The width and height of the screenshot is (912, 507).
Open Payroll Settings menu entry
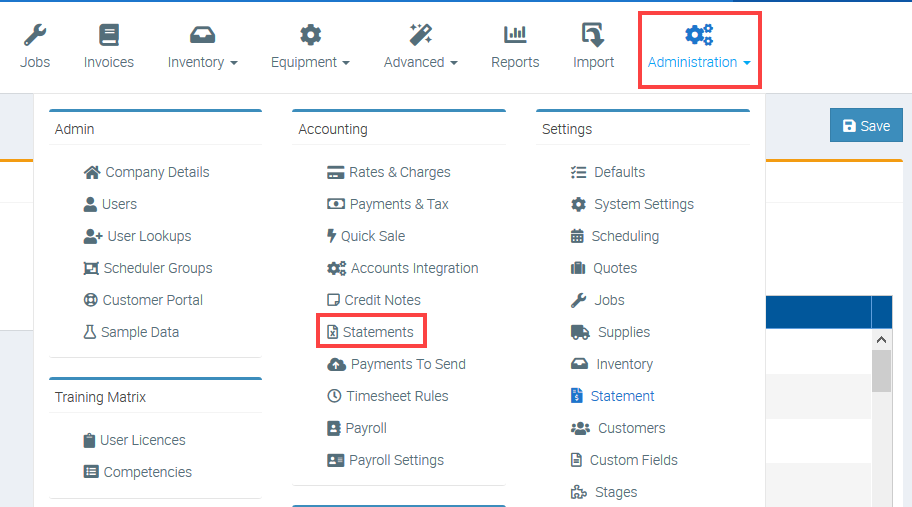385,460
